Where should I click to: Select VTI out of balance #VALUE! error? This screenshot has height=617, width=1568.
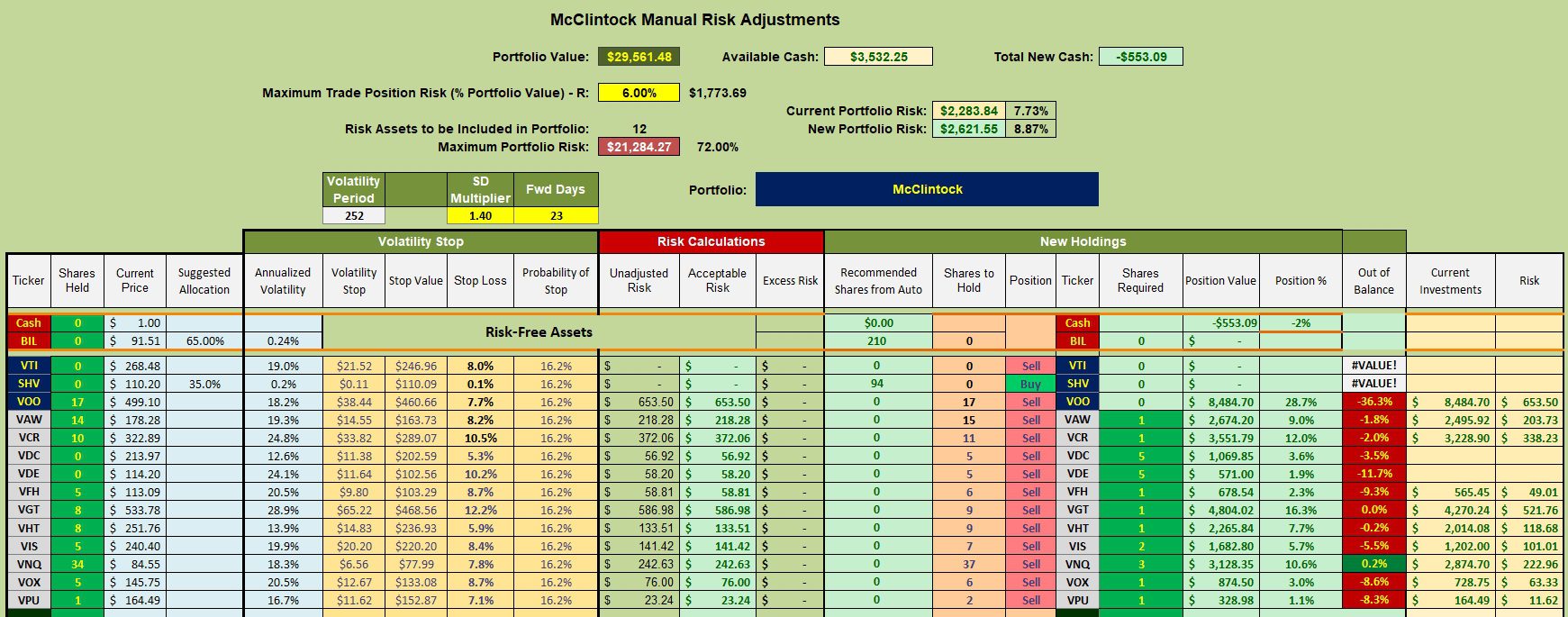tap(1374, 367)
